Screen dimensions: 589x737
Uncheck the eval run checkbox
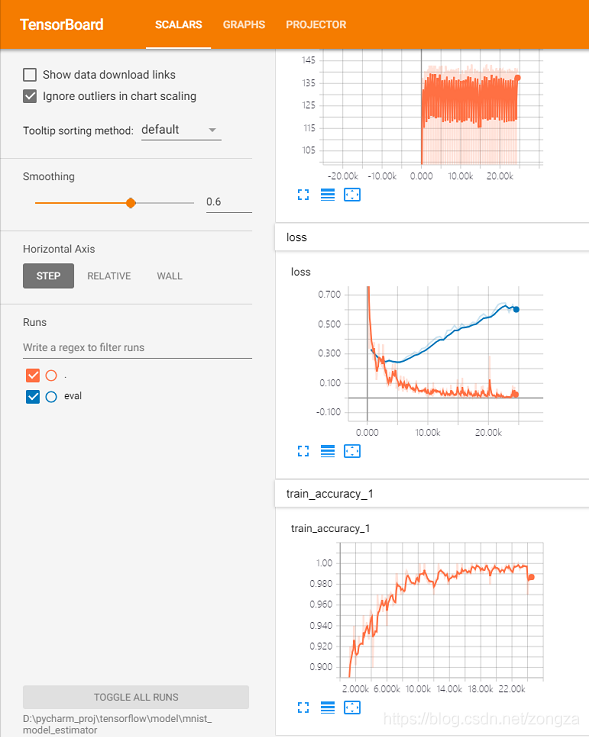[x=33, y=397]
